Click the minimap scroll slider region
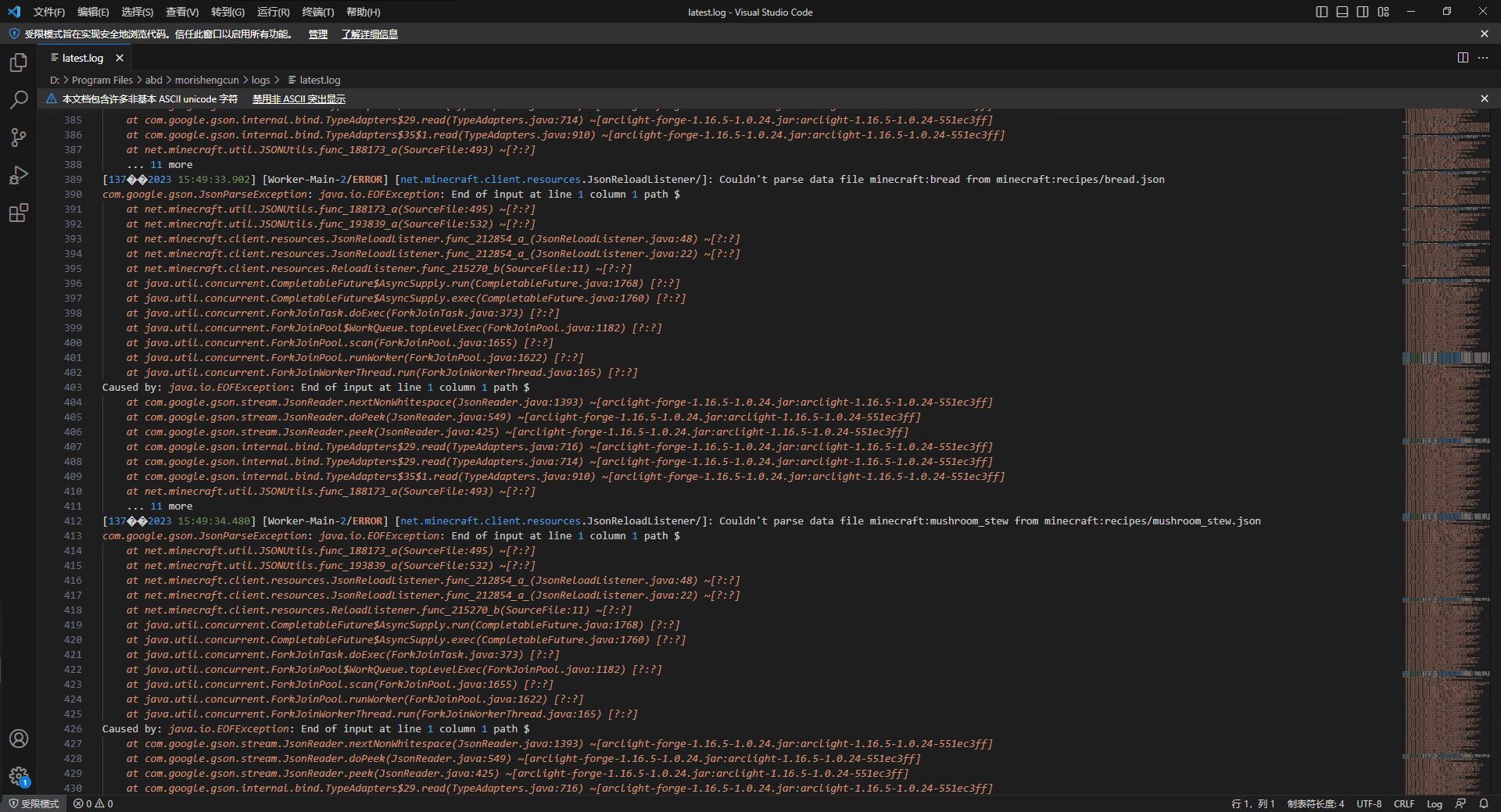 pyautogui.click(x=1446, y=358)
